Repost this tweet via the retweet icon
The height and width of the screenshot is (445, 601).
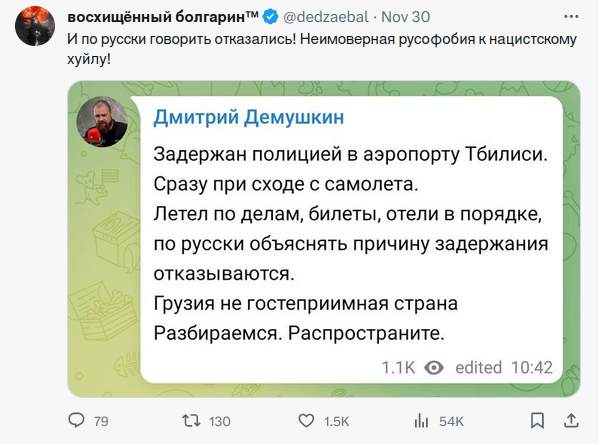tap(191, 421)
